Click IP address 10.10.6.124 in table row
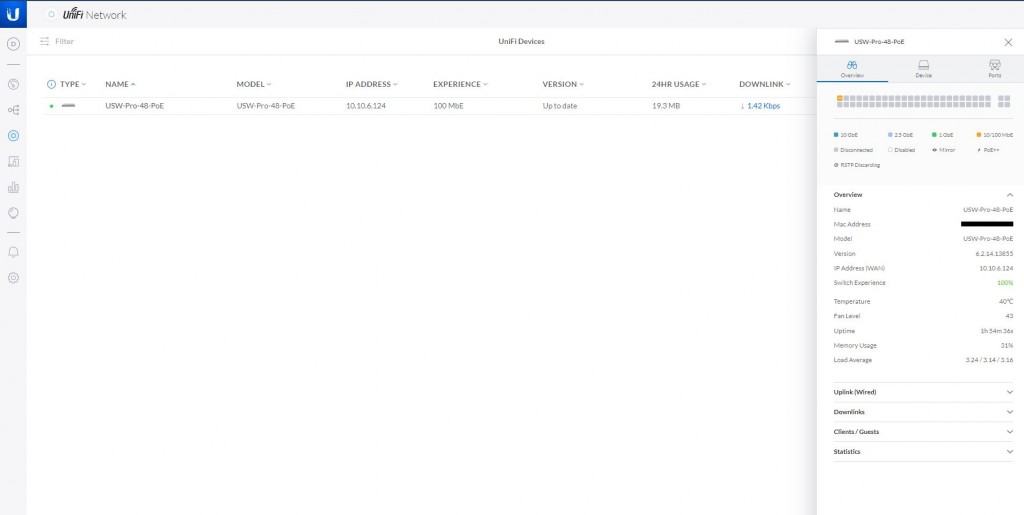1024x515 pixels. coord(366,106)
